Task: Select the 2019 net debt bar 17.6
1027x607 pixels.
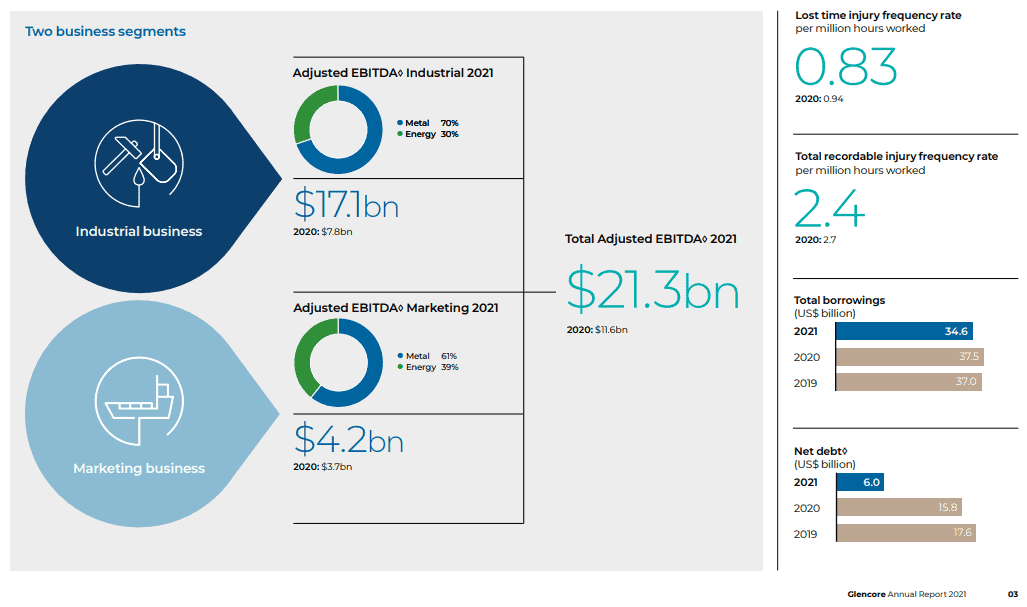Action: point(905,533)
